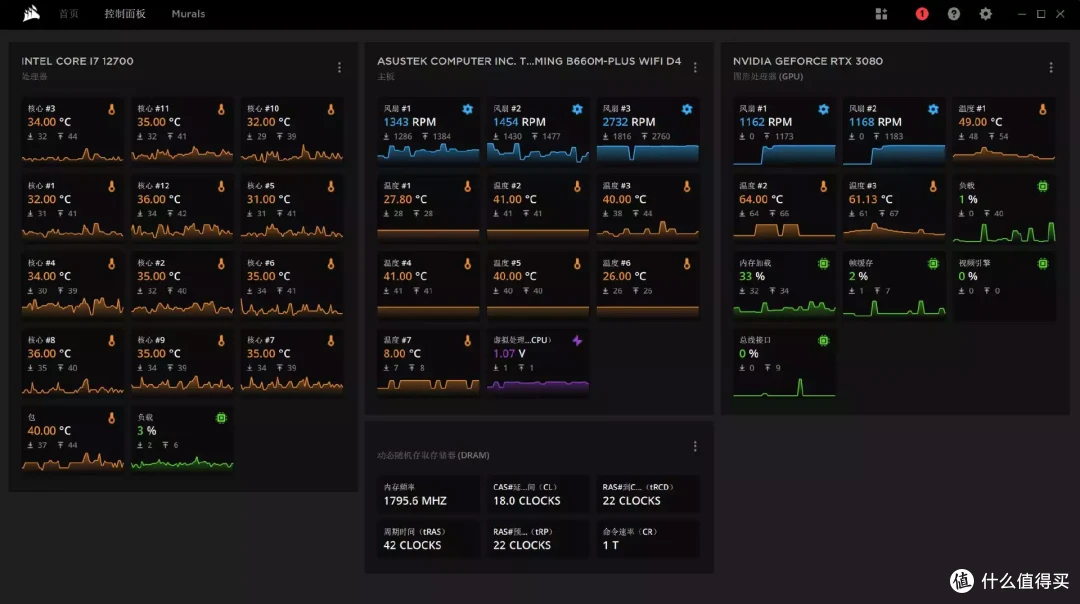Click the 核心 #5 temperature graph
1080x604 pixels.
click(291, 231)
